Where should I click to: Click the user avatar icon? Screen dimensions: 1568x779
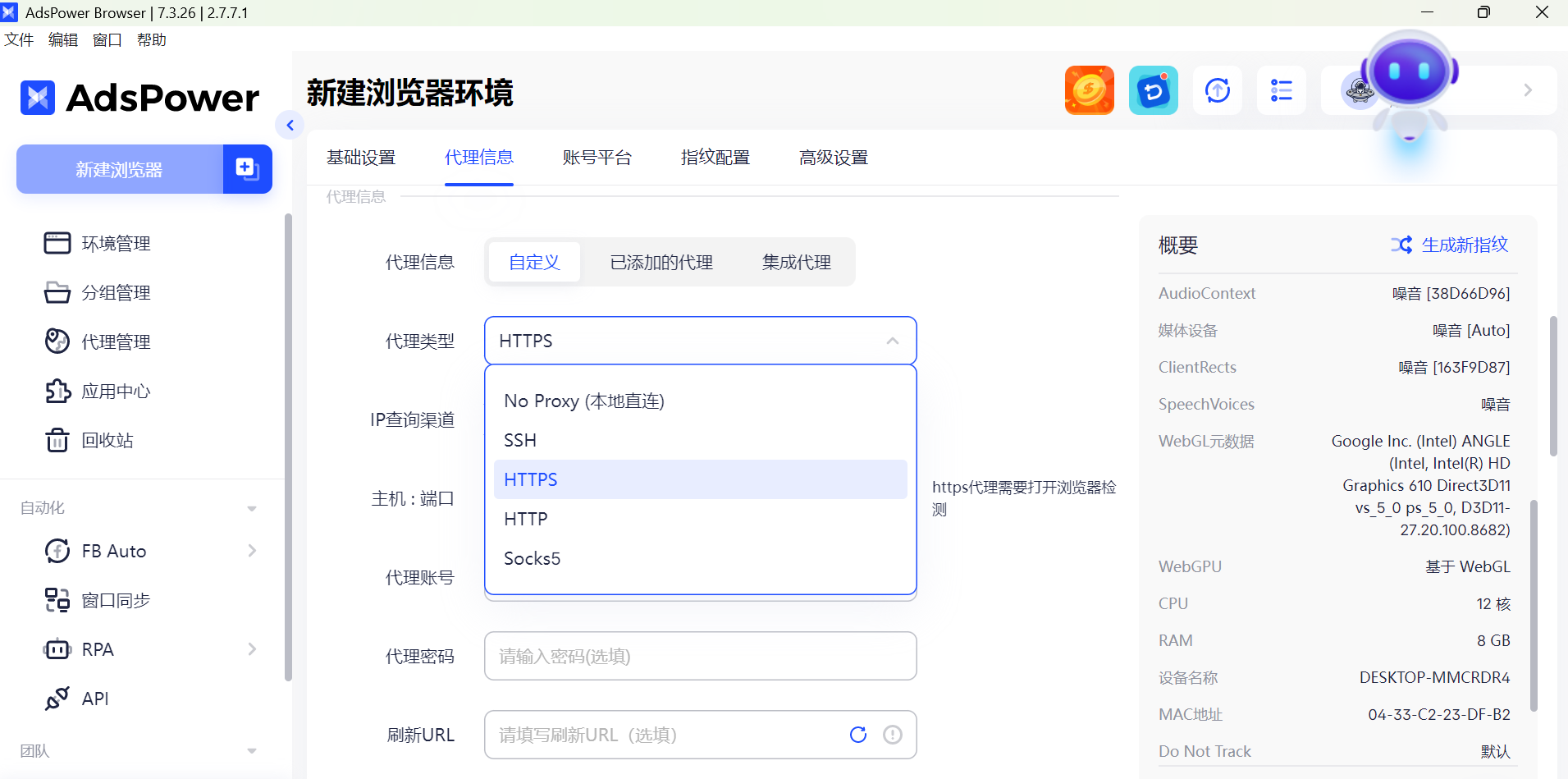pos(1358,91)
